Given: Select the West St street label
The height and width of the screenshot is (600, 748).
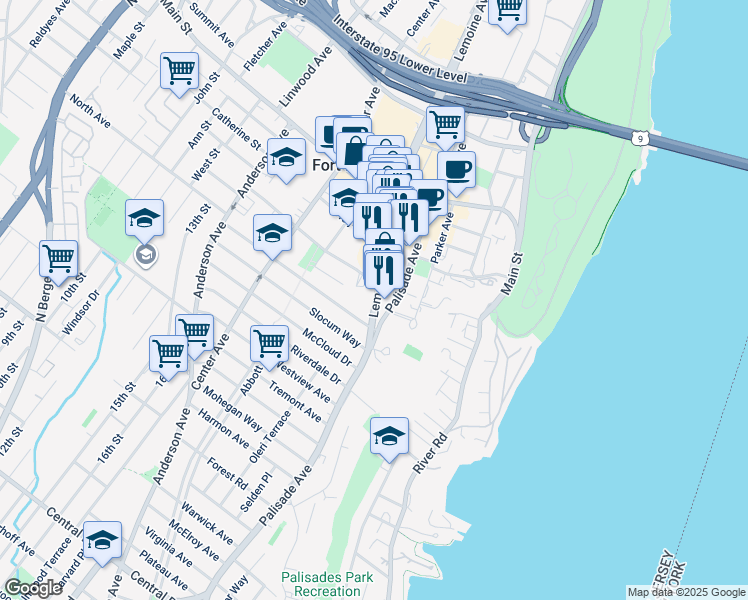Looking at the screenshot, I should (206, 165).
